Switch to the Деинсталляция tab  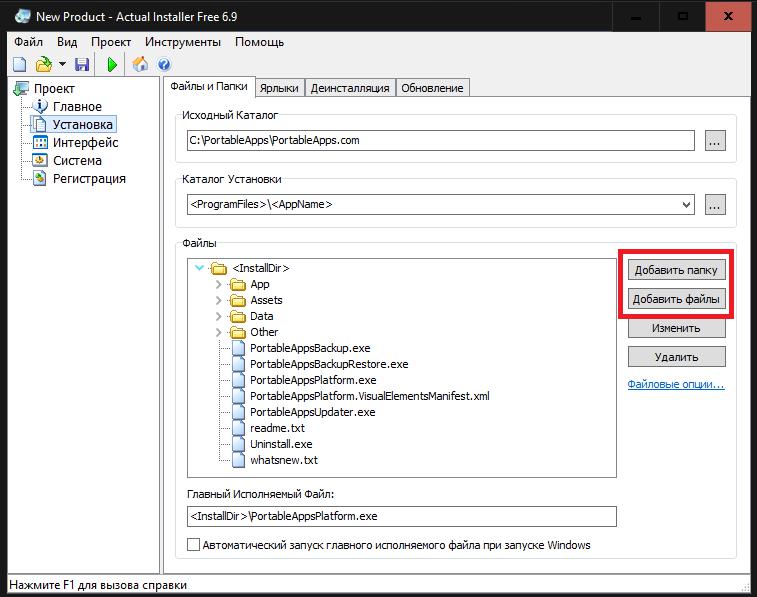350,88
